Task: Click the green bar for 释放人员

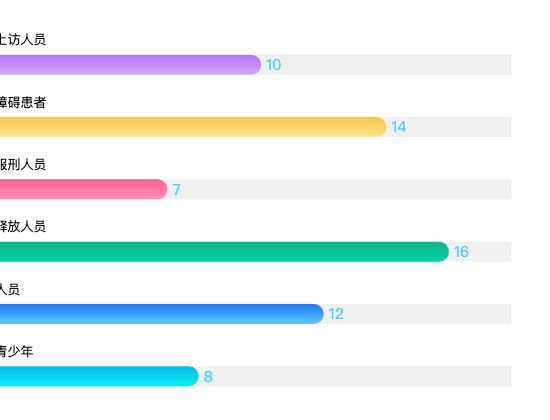Action: coord(224,252)
